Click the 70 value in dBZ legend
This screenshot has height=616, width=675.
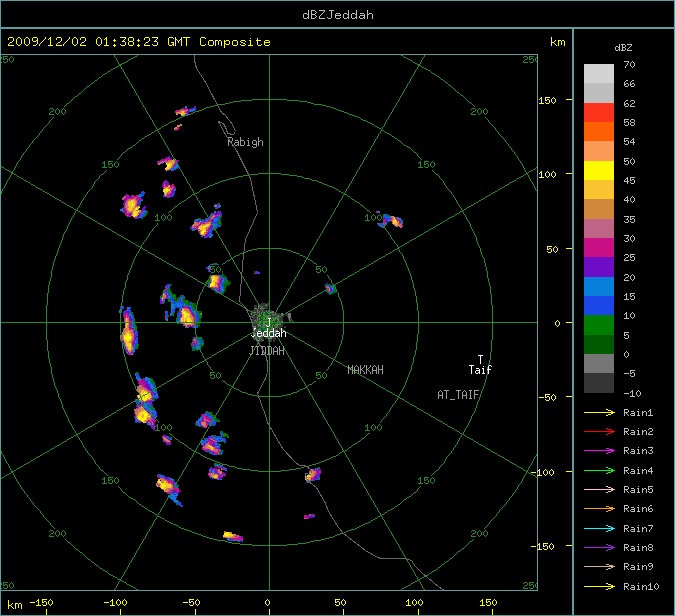(x=629, y=65)
